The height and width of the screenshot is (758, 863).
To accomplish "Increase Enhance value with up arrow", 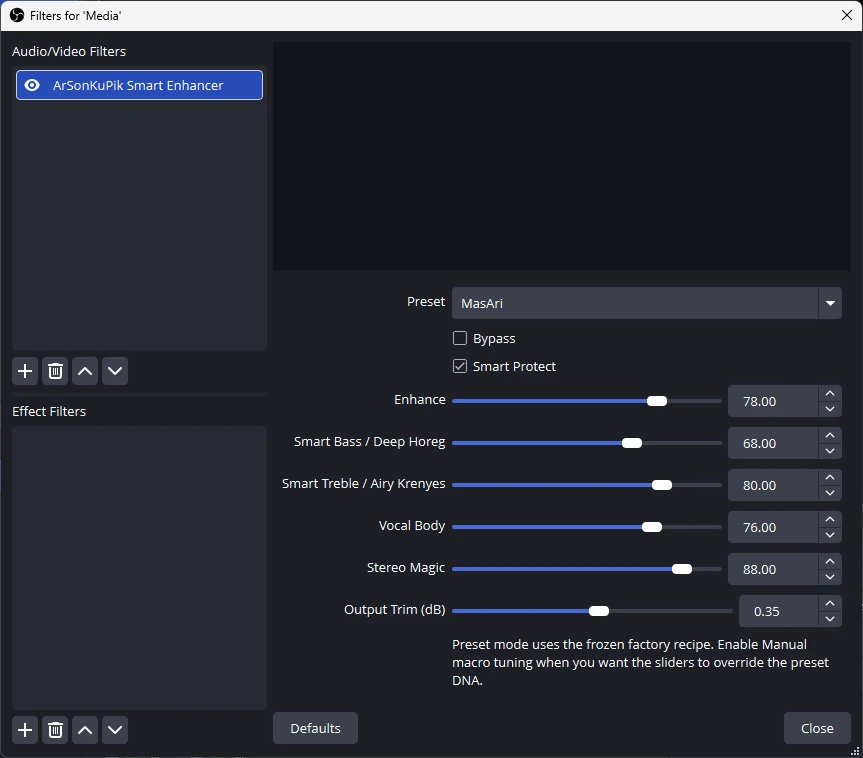I will click(x=830, y=393).
